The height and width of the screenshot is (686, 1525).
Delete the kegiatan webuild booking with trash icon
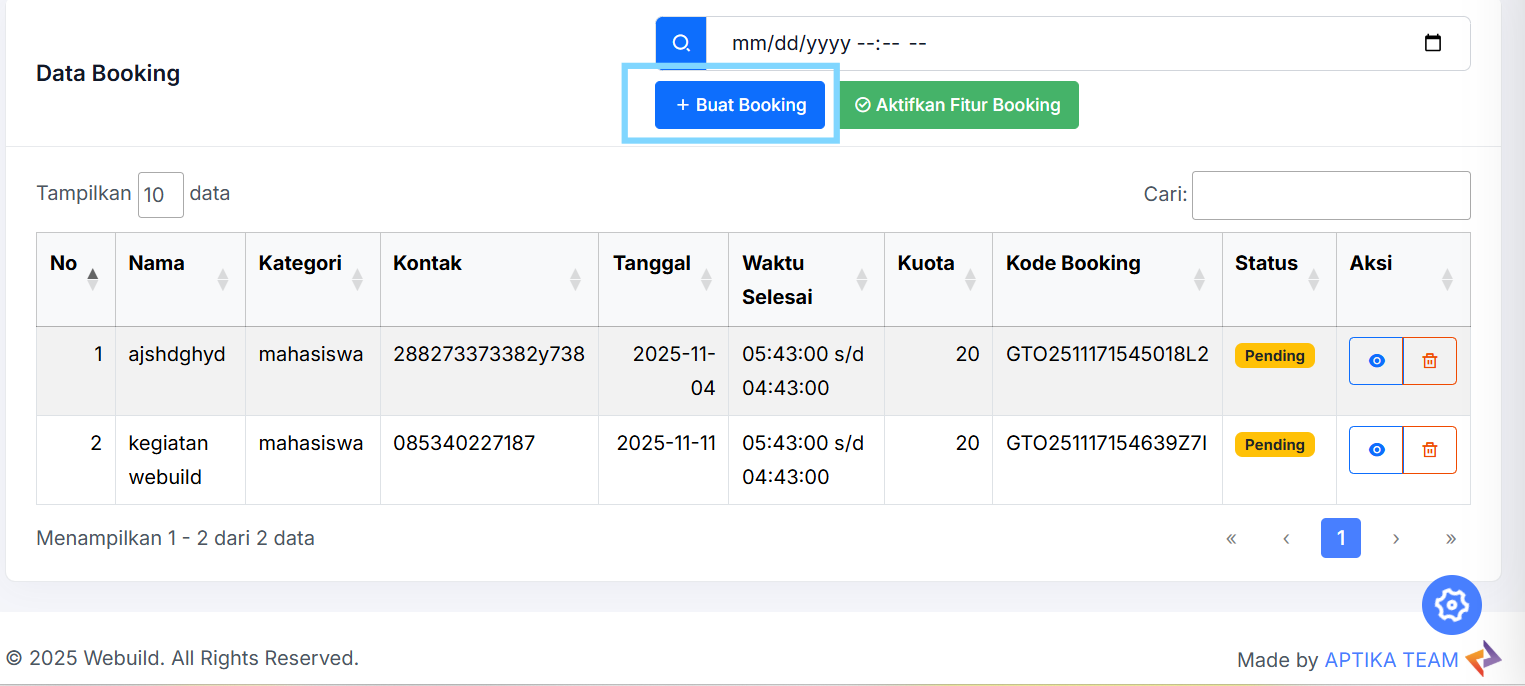click(1429, 450)
